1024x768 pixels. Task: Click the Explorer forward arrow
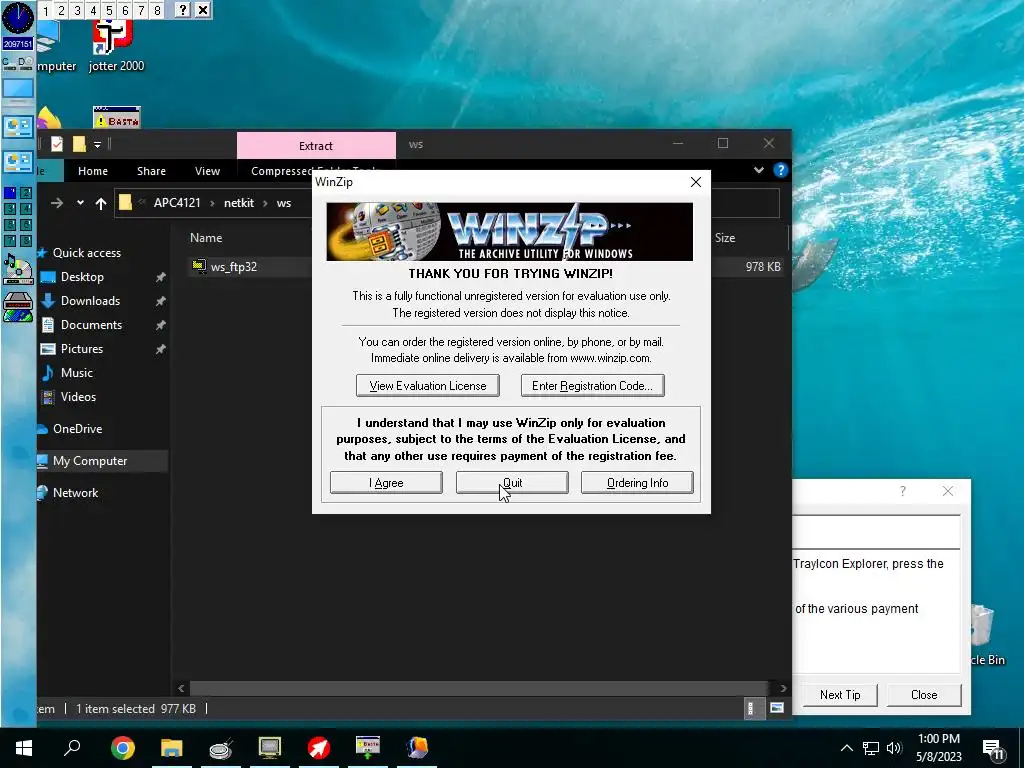pos(57,203)
